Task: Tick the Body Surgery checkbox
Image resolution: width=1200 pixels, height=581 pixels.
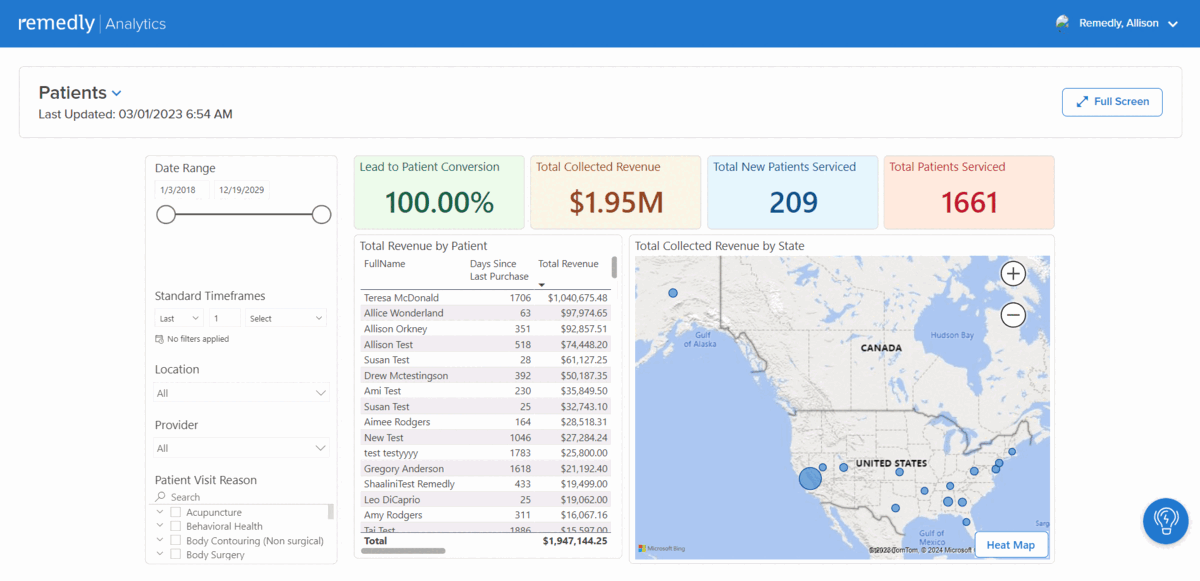Action: pyautogui.click(x=176, y=554)
